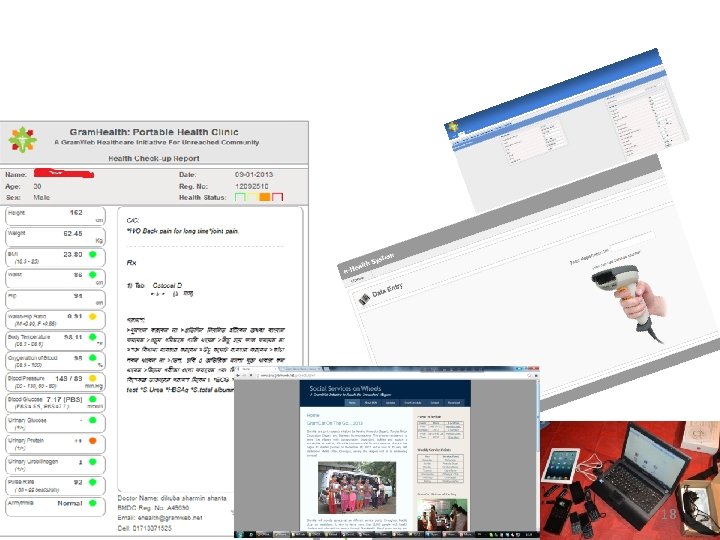Click the Arrhythmia value Normal
This screenshot has height=540, width=720.
pyautogui.click(x=70, y=503)
